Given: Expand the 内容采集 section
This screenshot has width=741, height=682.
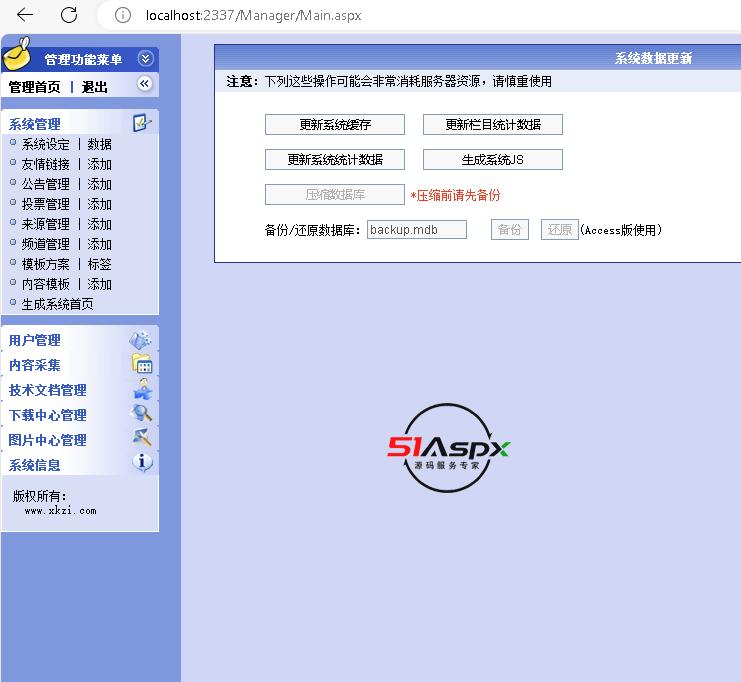Looking at the screenshot, I should (x=34, y=365).
